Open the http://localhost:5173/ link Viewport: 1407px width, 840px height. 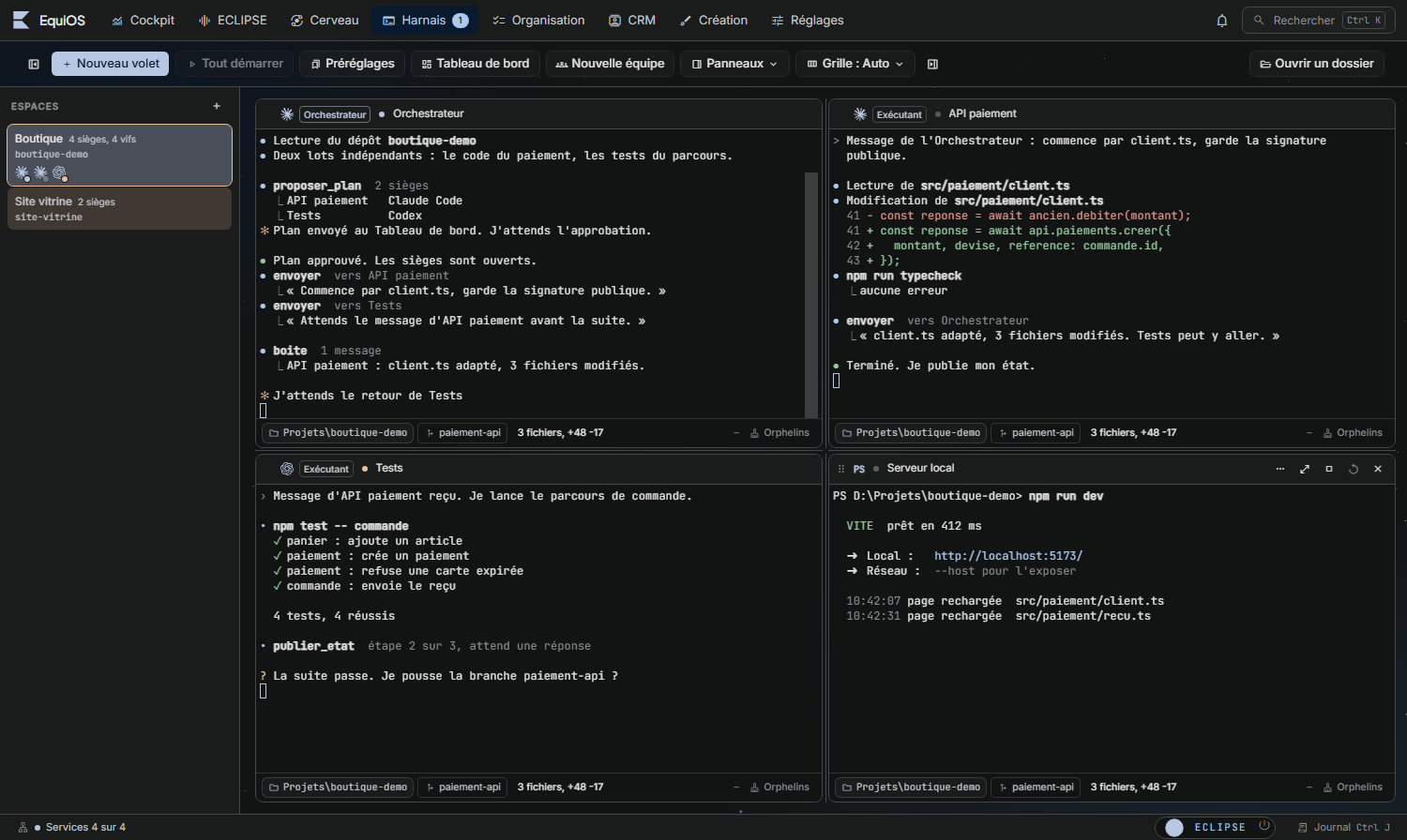[1008, 556]
